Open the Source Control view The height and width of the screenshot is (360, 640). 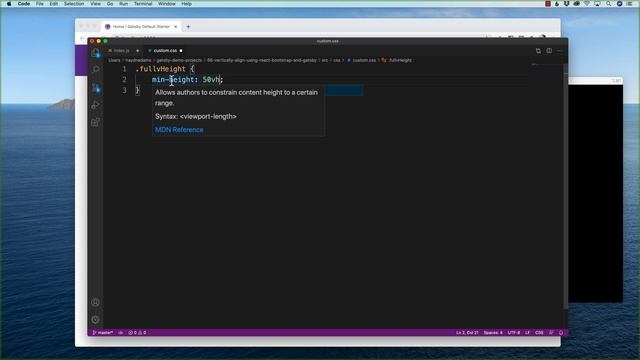click(96, 87)
